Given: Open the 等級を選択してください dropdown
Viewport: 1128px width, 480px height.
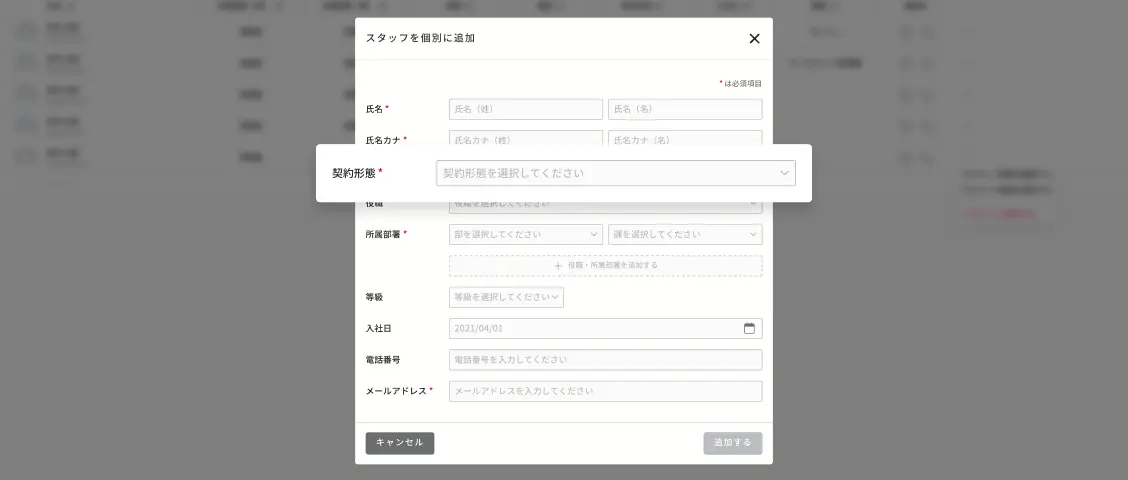Looking at the screenshot, I should point(506,297).
